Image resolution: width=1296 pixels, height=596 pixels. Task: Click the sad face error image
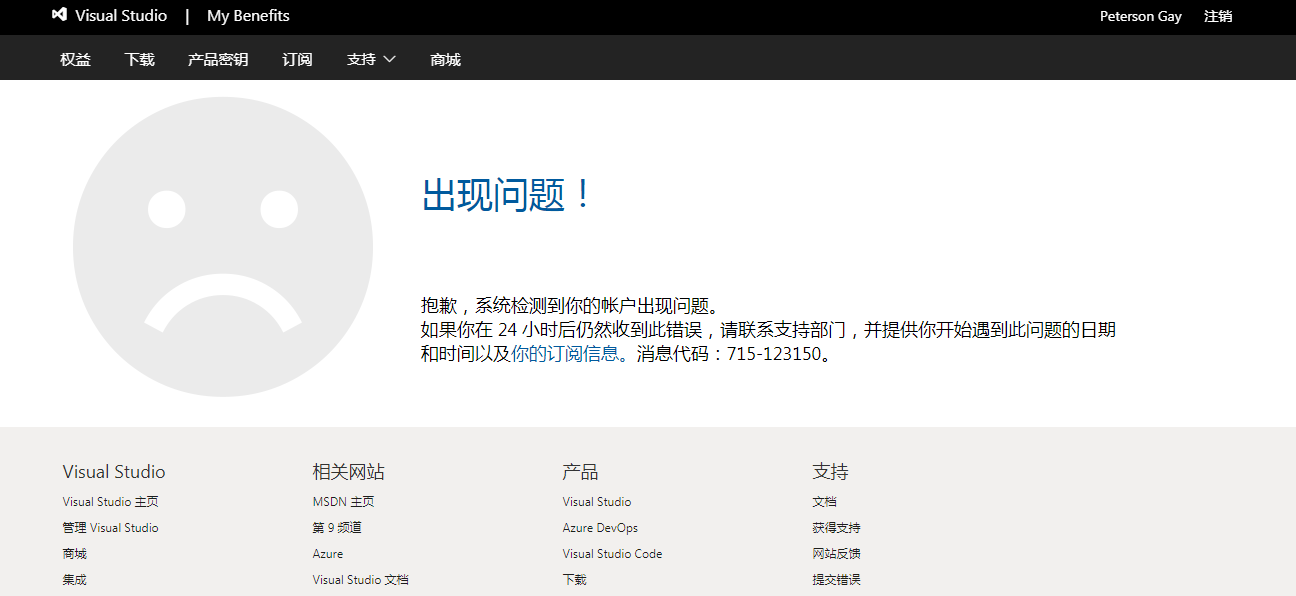[223, 247]
